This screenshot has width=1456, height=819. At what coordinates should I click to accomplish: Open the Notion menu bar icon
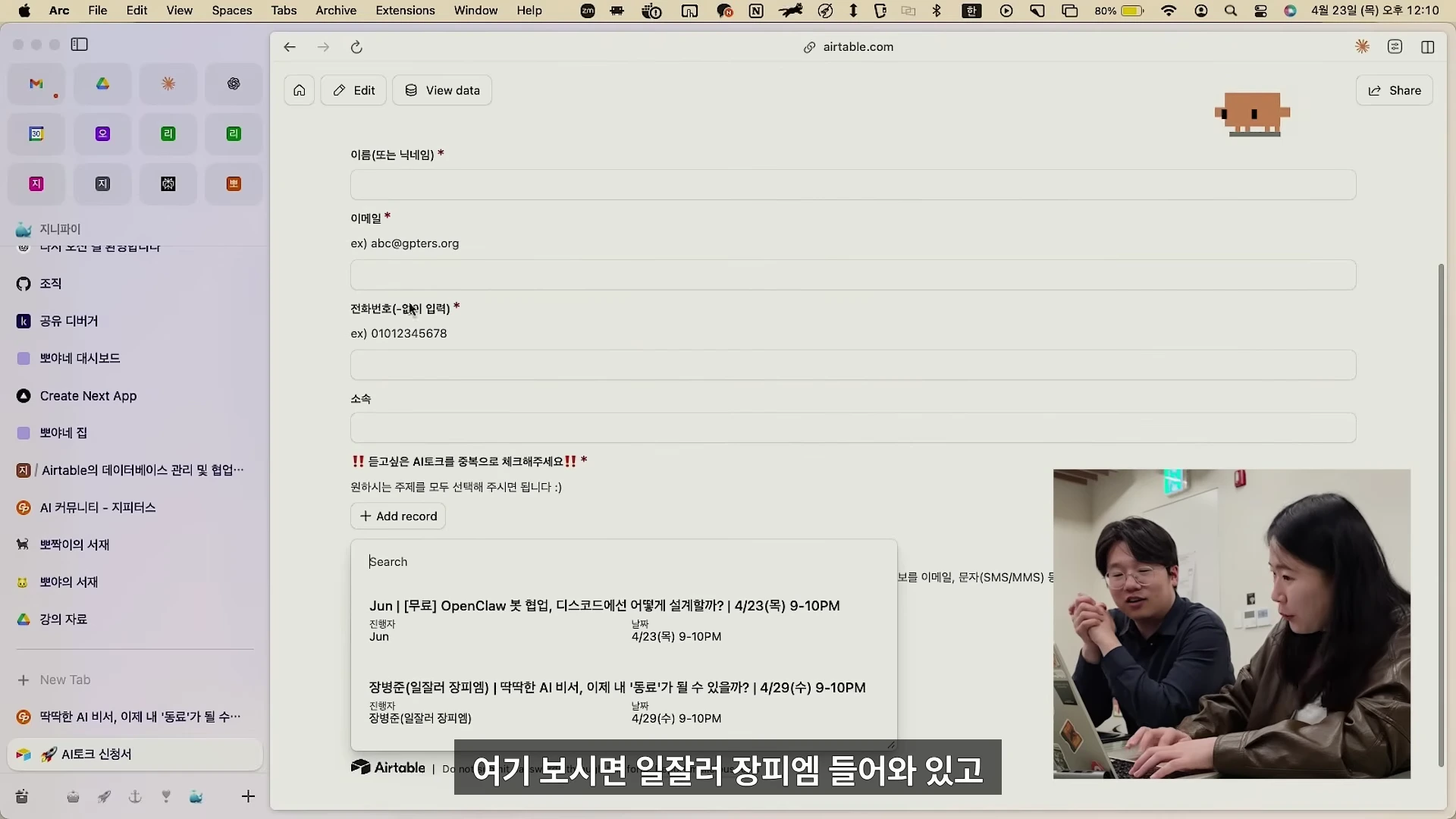[x=756, y=11]
